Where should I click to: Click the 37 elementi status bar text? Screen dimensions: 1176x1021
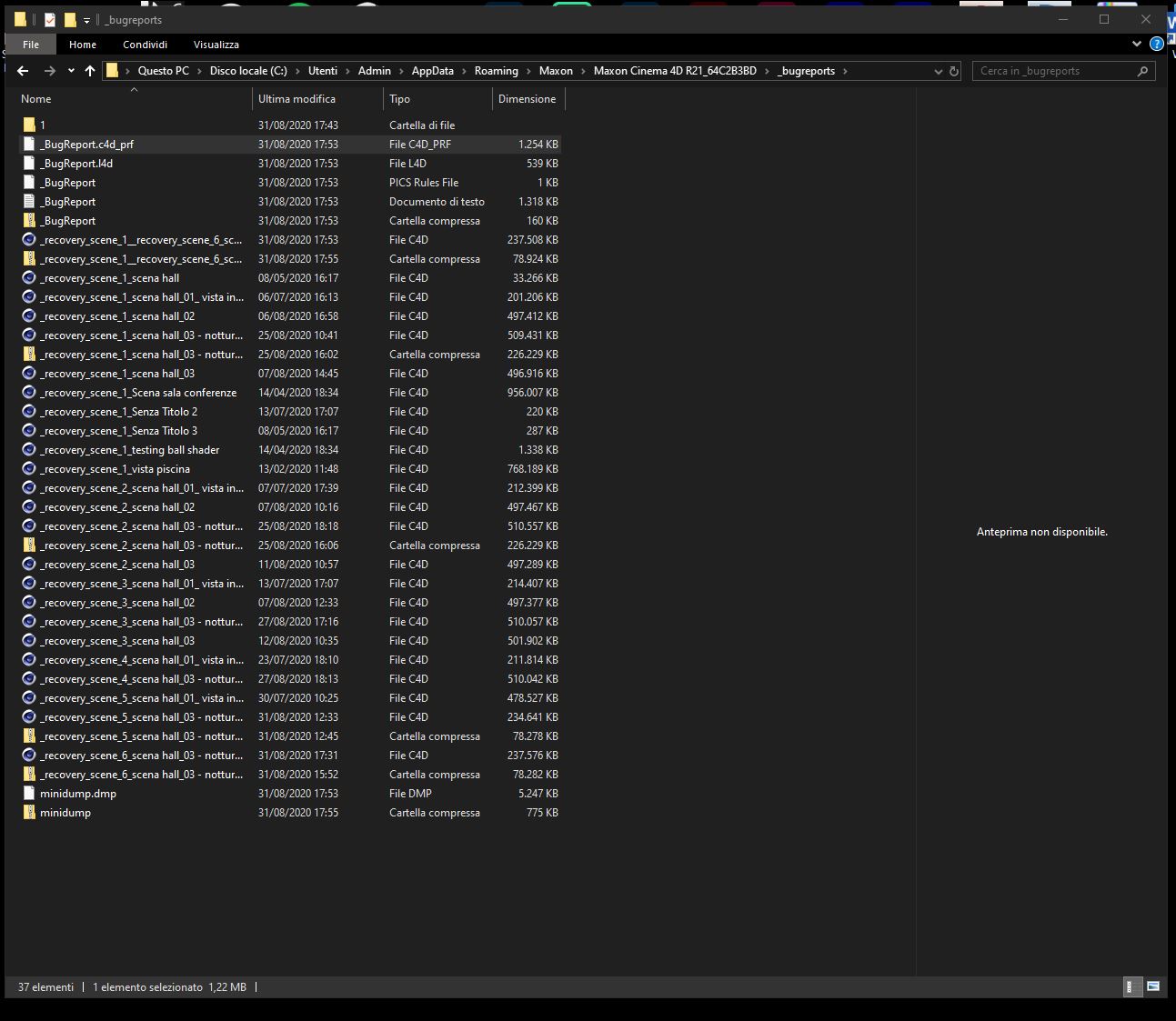[46, 986]
